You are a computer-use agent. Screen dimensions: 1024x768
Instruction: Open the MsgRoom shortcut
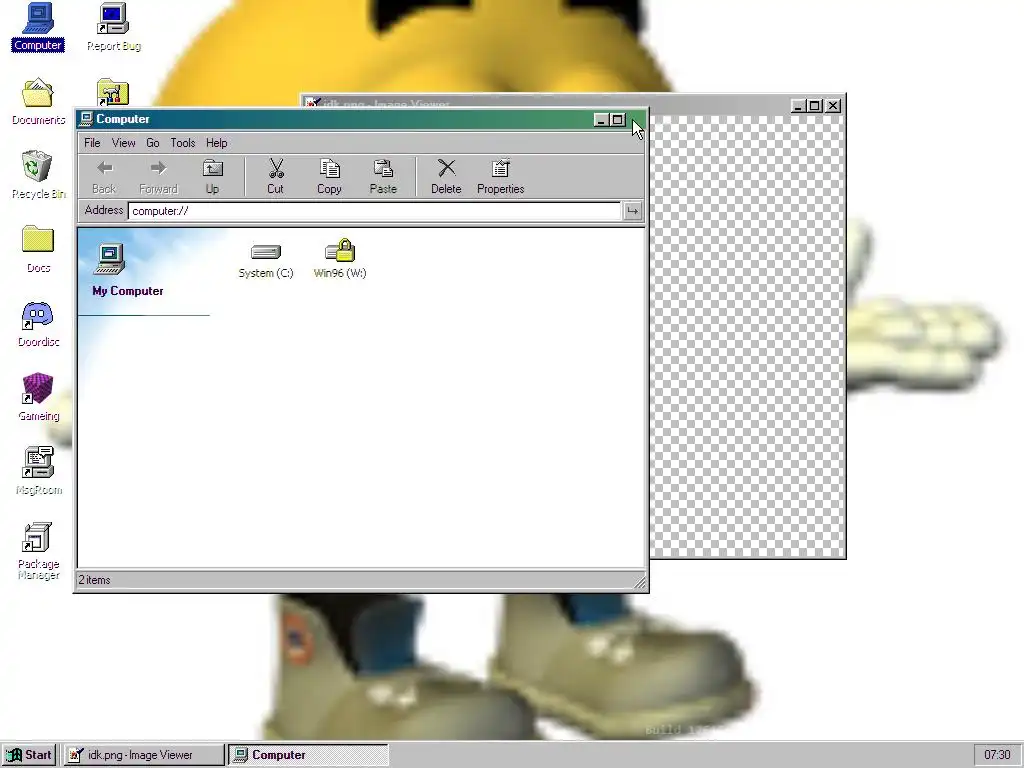coord(38,471)
